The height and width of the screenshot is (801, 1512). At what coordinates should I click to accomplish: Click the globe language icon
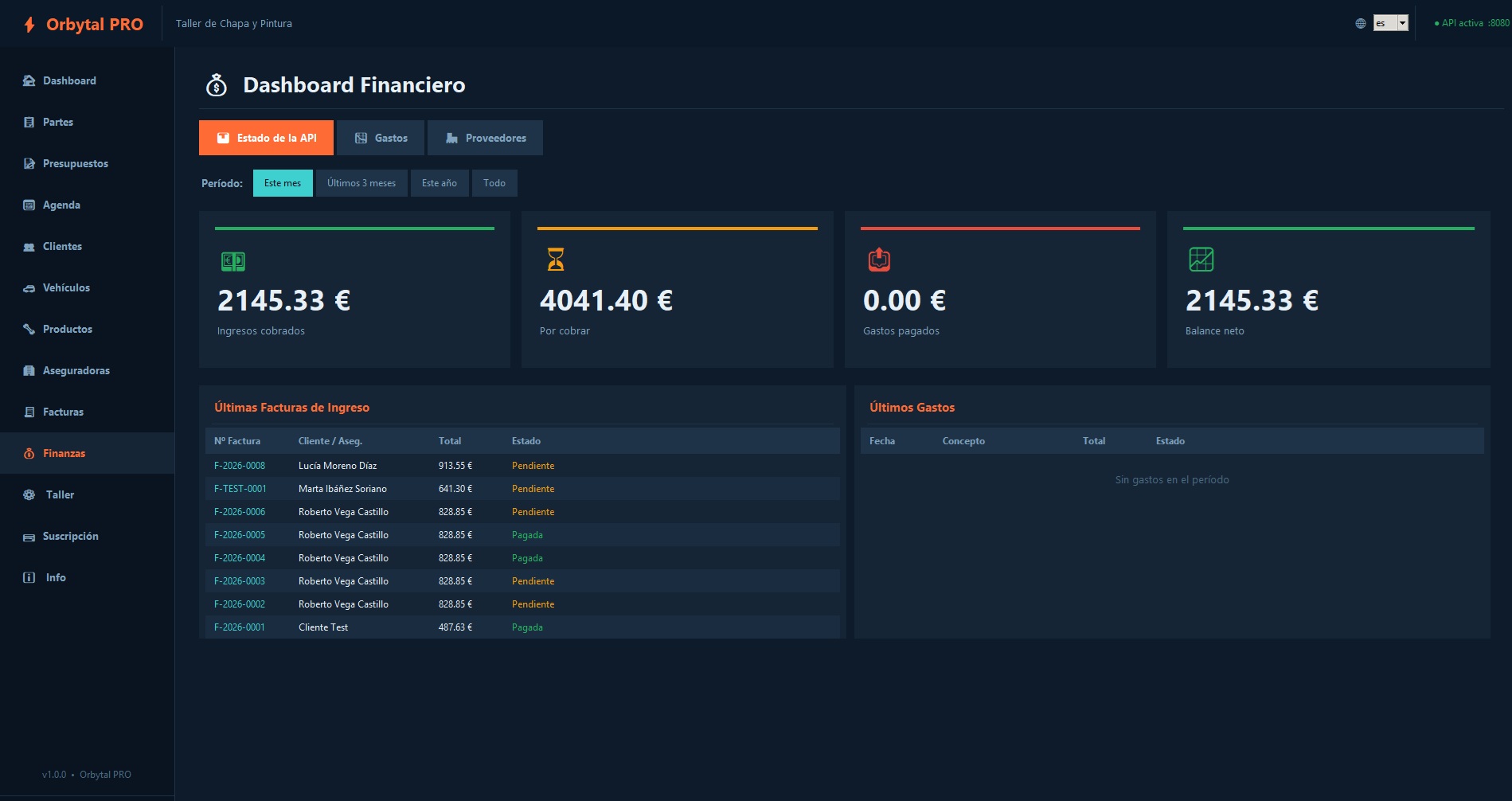(1360, 23)
